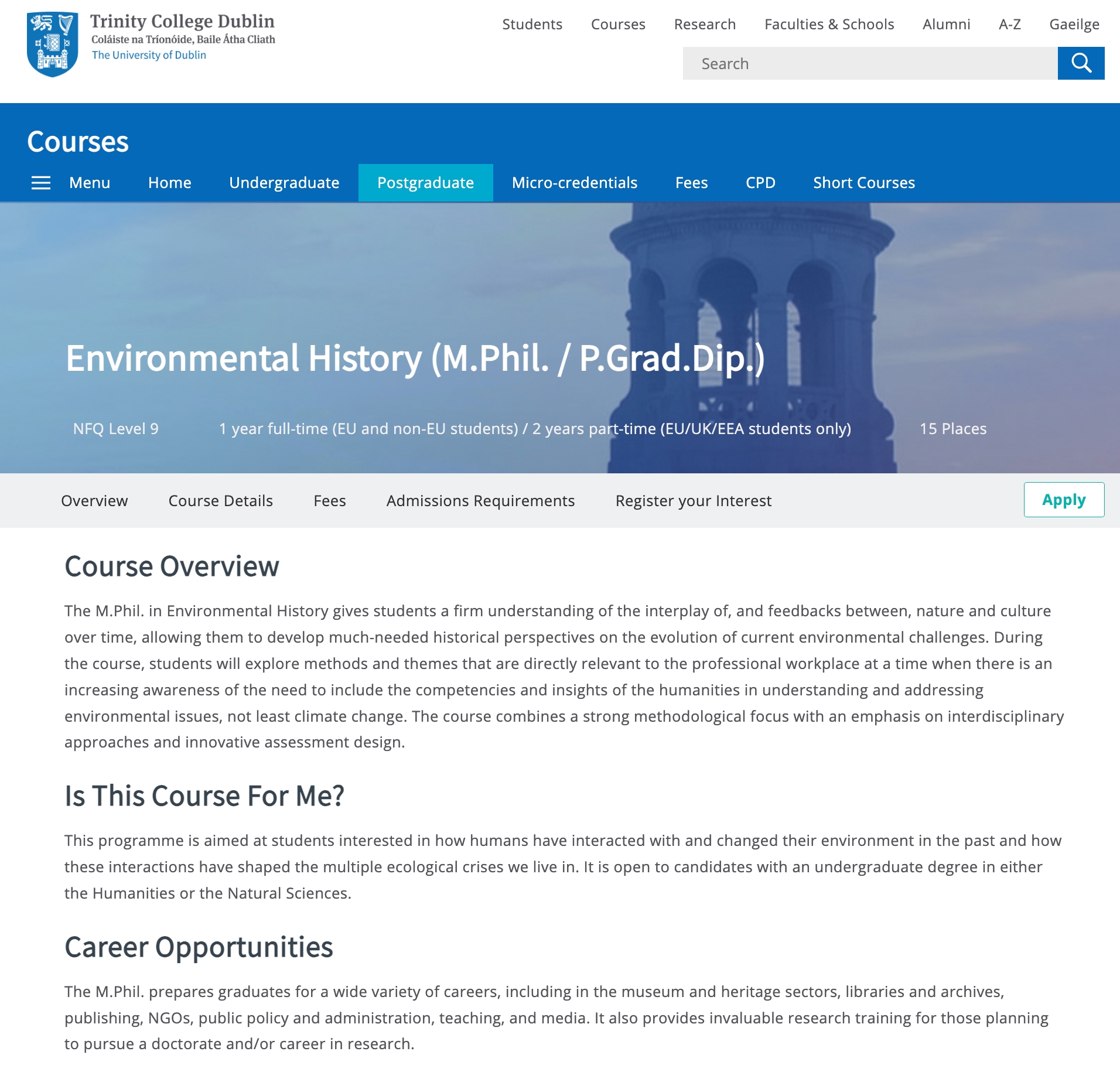Go to Research in the top navigation
The width and height of the screenshot is (1120, 1065).
(x=705, y=24)
